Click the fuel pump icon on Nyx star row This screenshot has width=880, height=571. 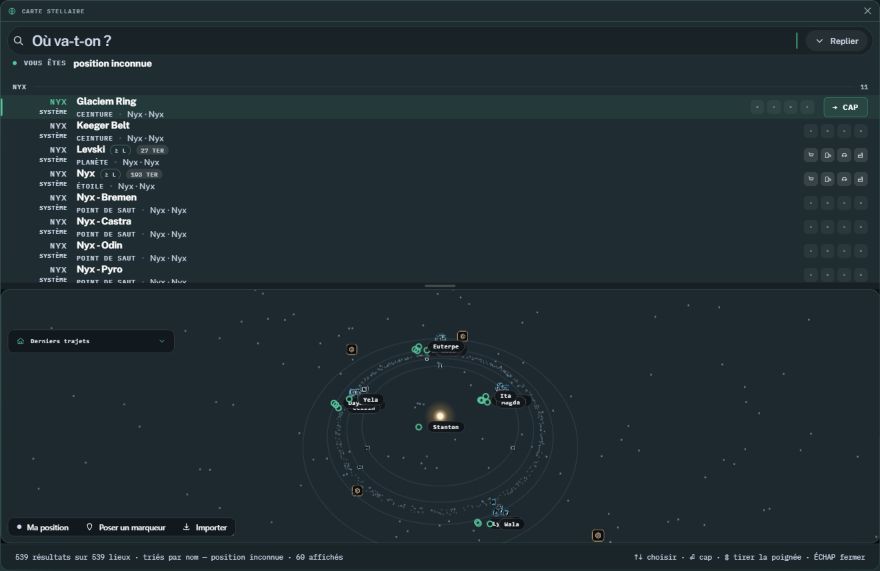[x=828, y=179]
